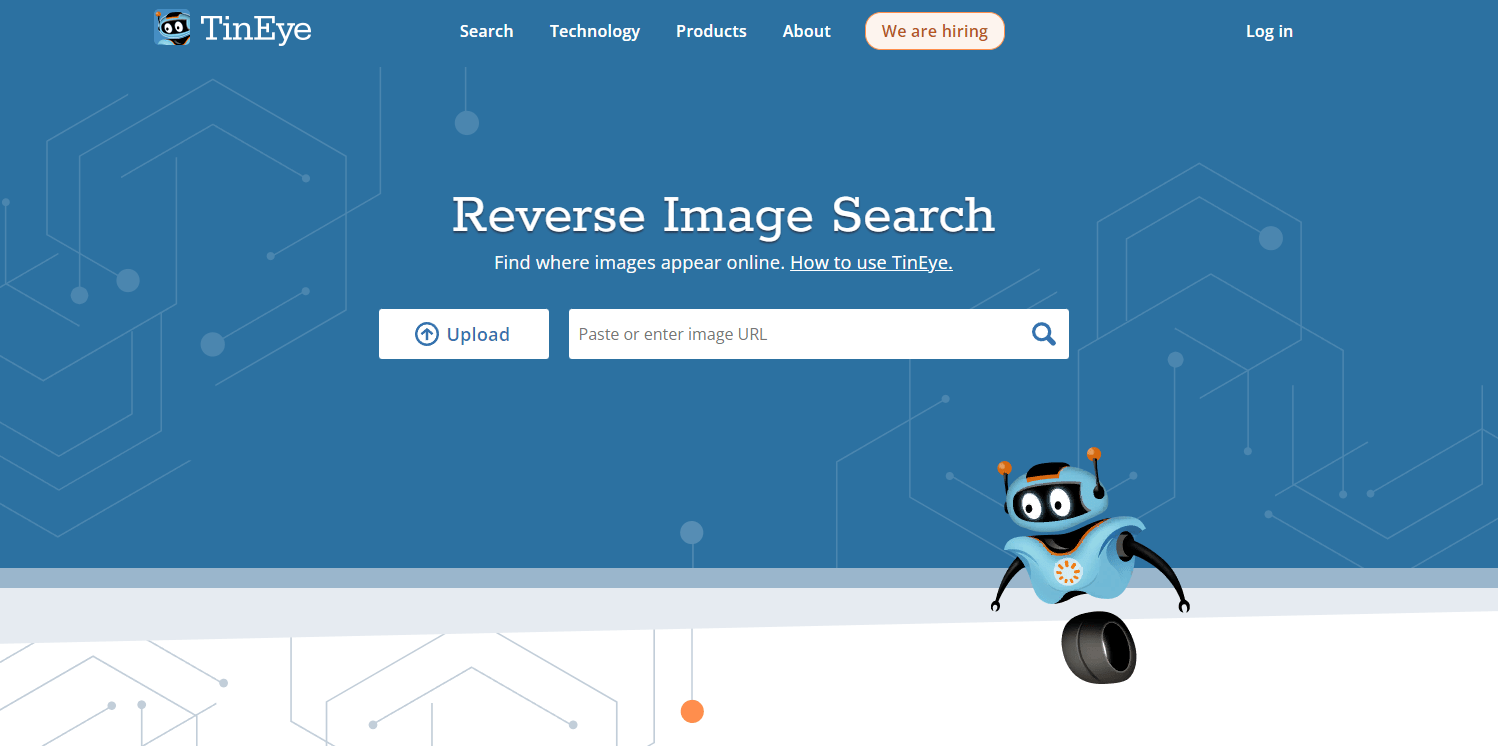Click the magnifying glass search icon
This screenshot has height=746, width=1498.
tap(1043, 334)
